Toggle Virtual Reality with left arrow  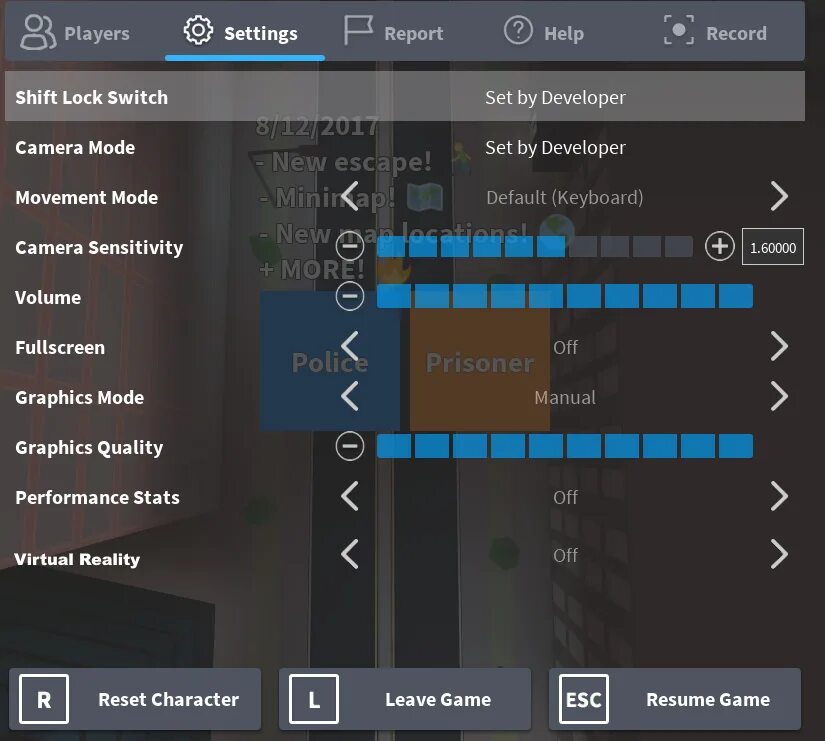[350, 554]
